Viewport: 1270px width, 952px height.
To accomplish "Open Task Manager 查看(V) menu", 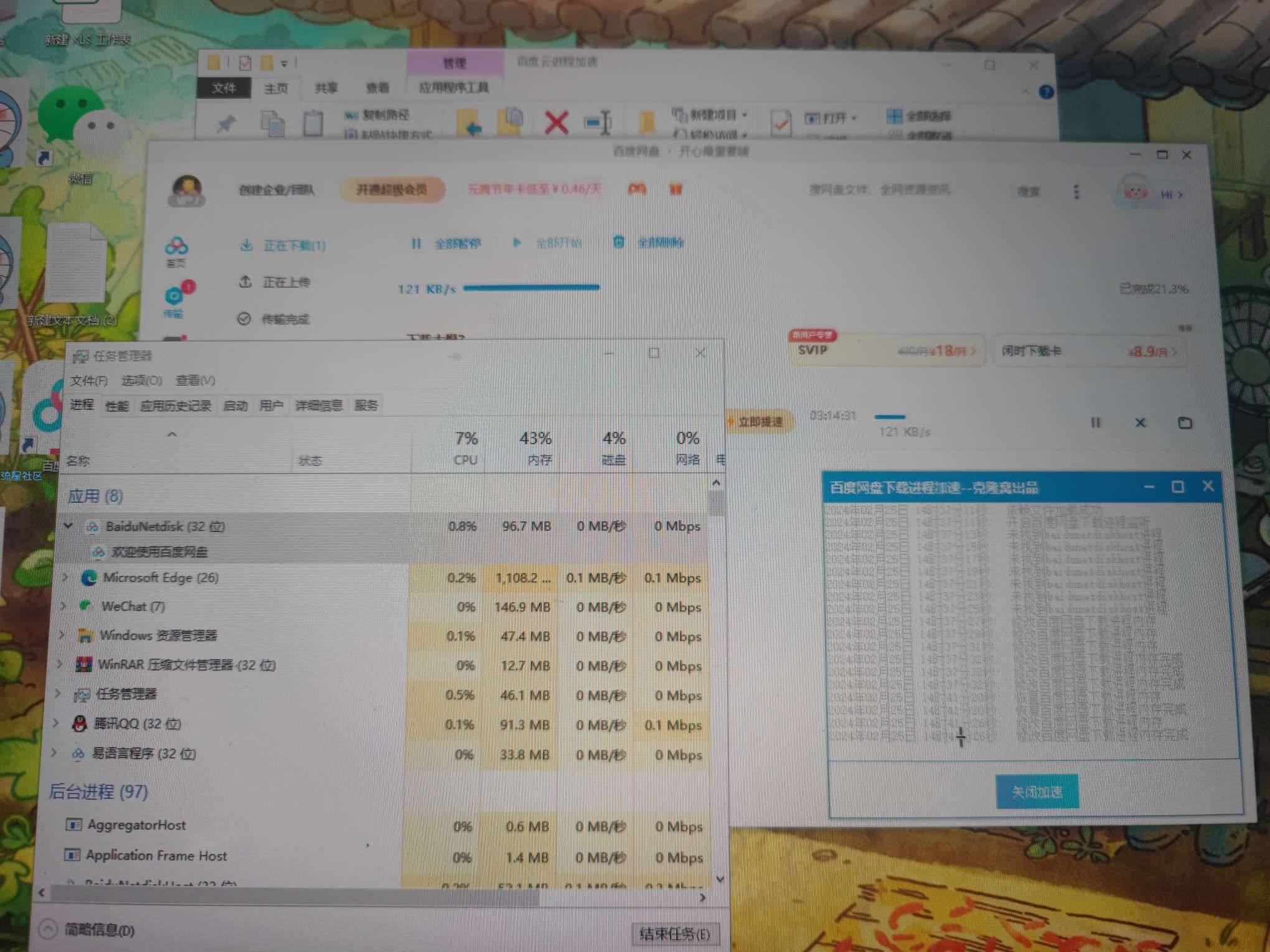I will tap(195, 380).
